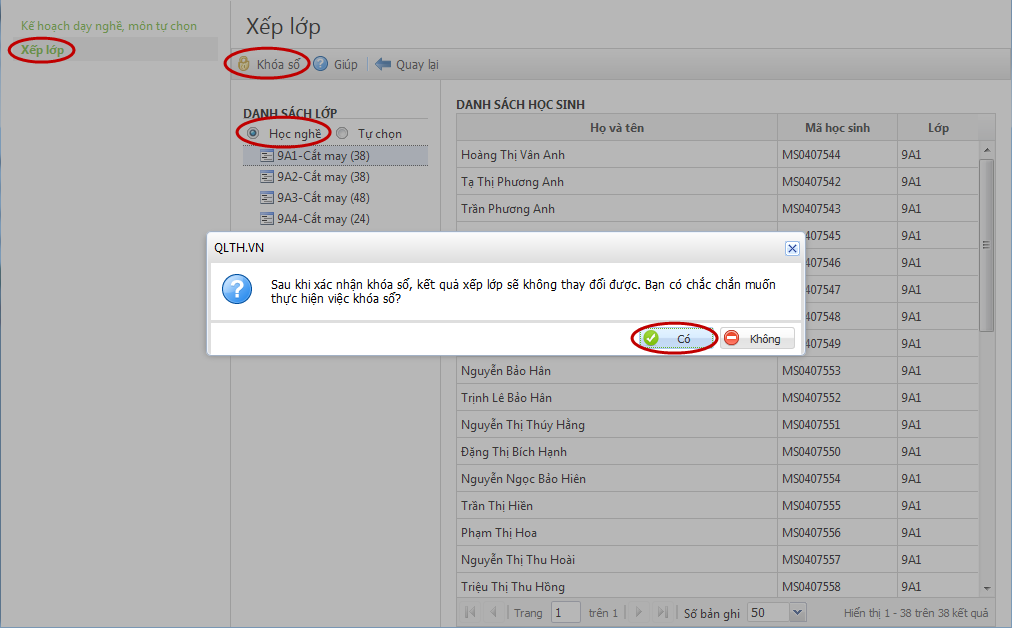Open Kế hoạch dạy nghề, môn tự chọn
The height and width of the screenshot is (628, 1012).
pos(108,26)
